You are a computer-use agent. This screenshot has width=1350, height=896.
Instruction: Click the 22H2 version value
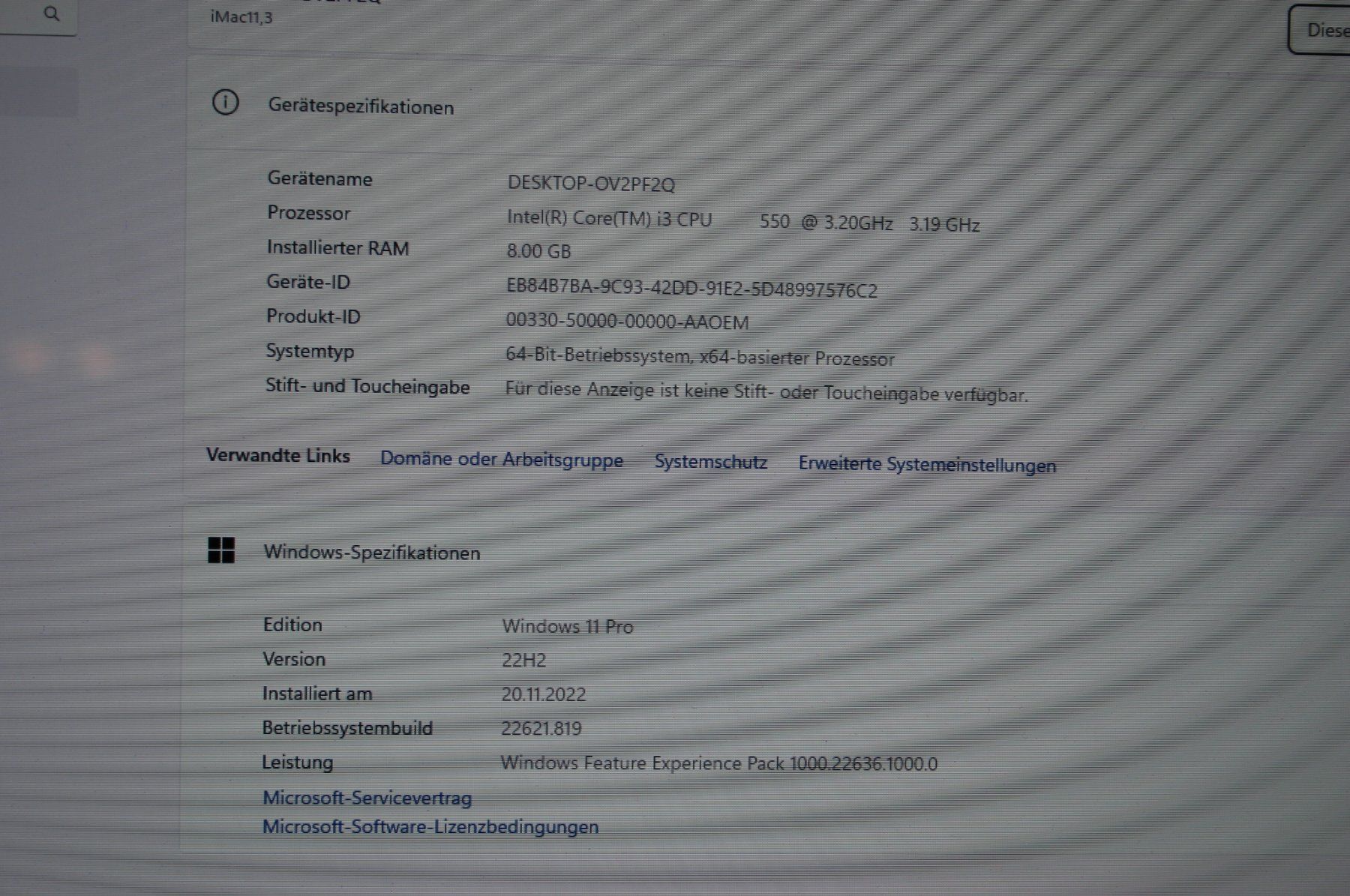click(x=524, y=661)
